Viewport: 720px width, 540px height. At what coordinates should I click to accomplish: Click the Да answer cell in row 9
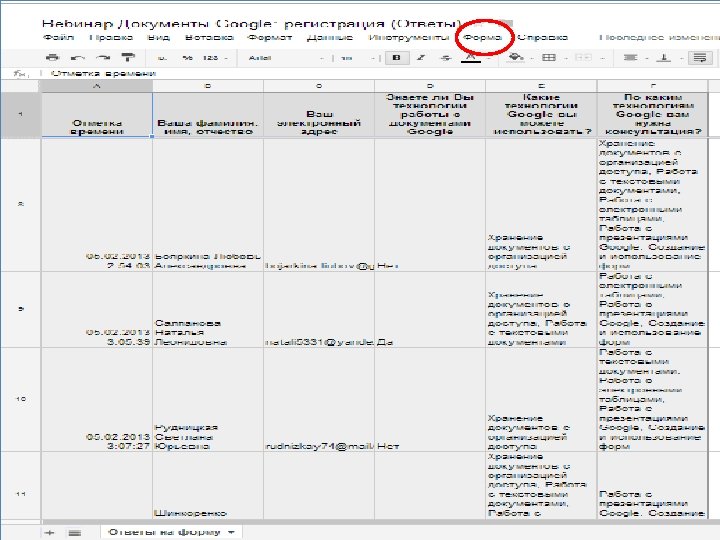point(430,309)
